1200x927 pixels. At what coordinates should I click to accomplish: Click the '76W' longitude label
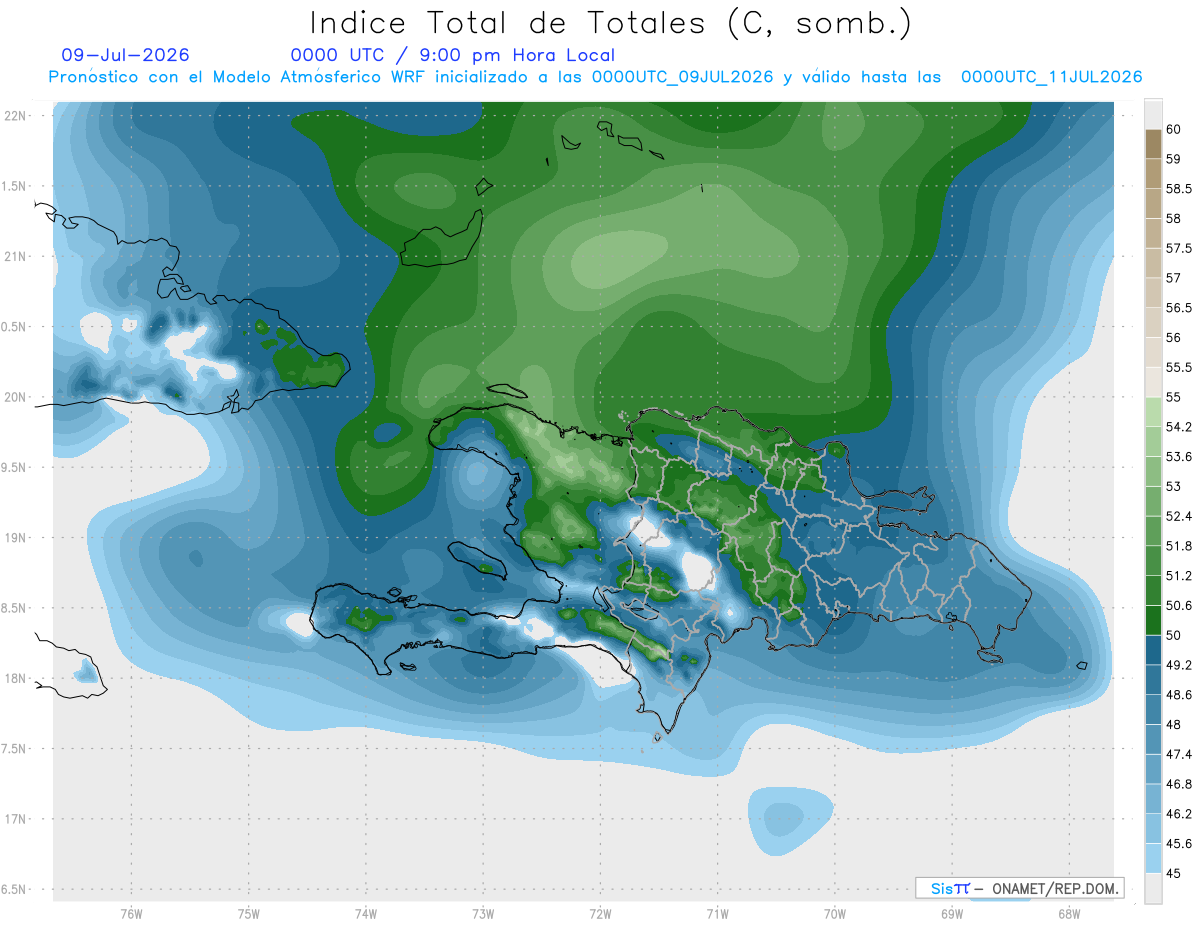pos(131,913)
